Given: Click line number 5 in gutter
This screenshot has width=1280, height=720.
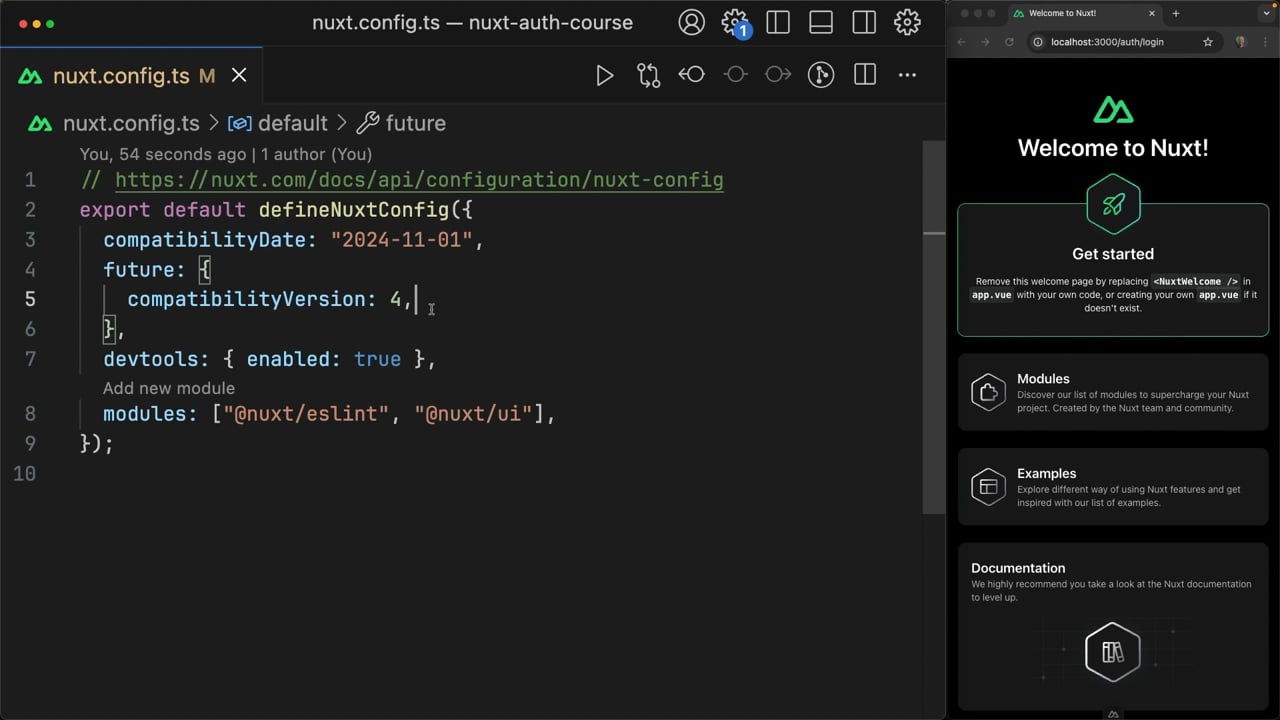Looking at the screenshot, I should coord(30,299).
